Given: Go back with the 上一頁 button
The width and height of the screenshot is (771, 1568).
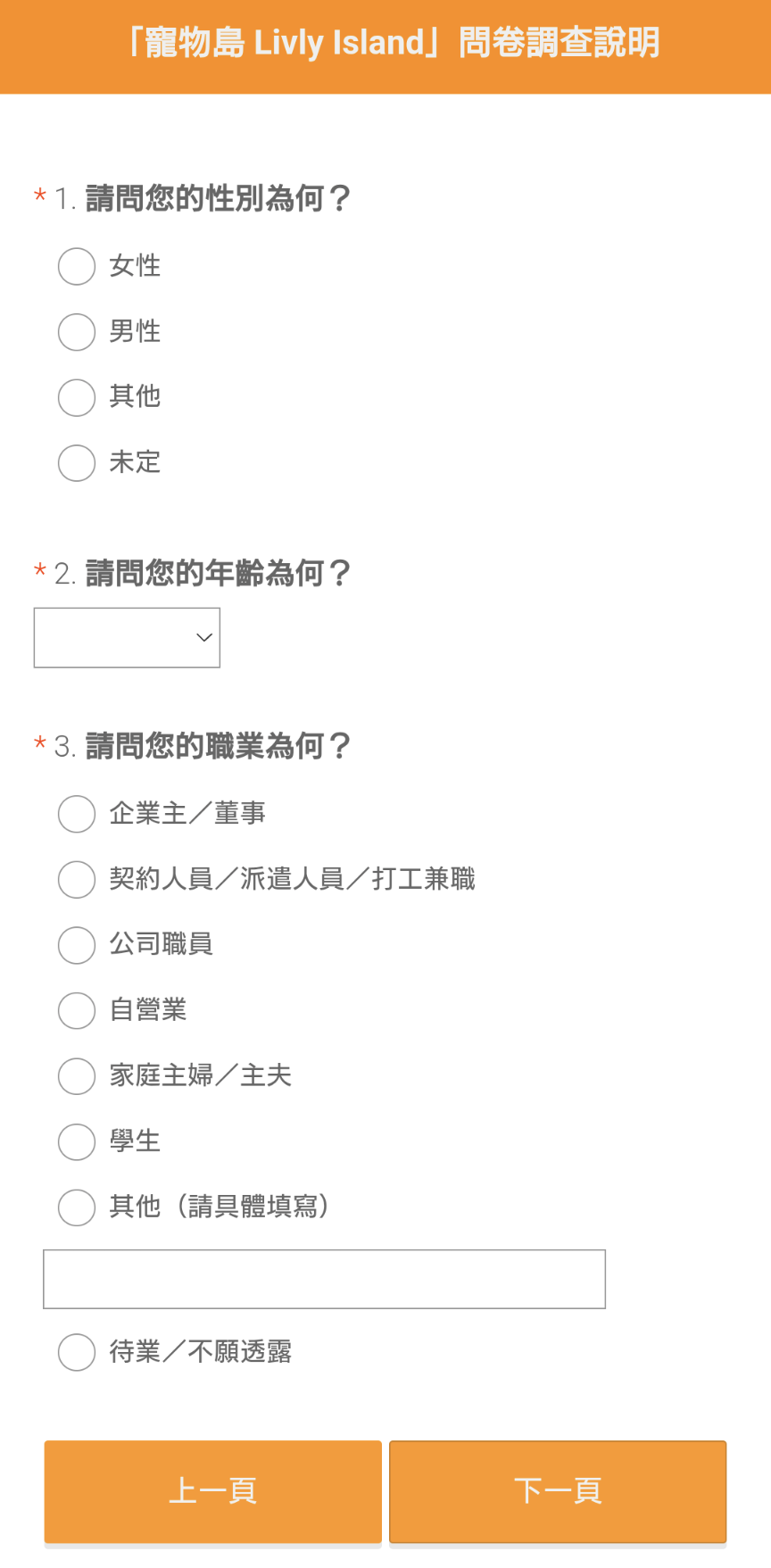Looking at the screenshot, I should [x=213, y=1491].
